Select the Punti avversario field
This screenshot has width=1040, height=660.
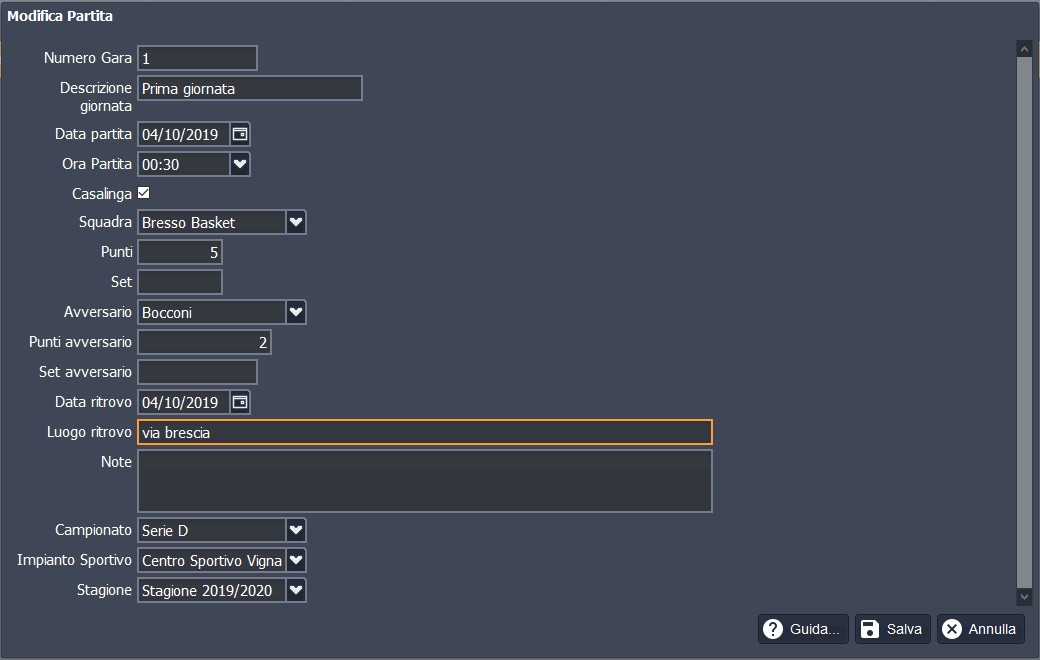click(204, 342)
